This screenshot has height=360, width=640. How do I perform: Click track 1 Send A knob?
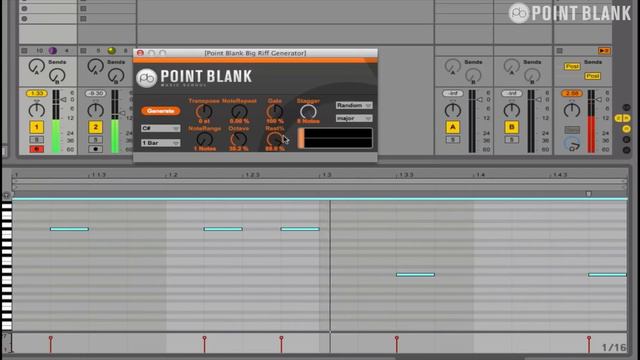[x=36, y=66]
